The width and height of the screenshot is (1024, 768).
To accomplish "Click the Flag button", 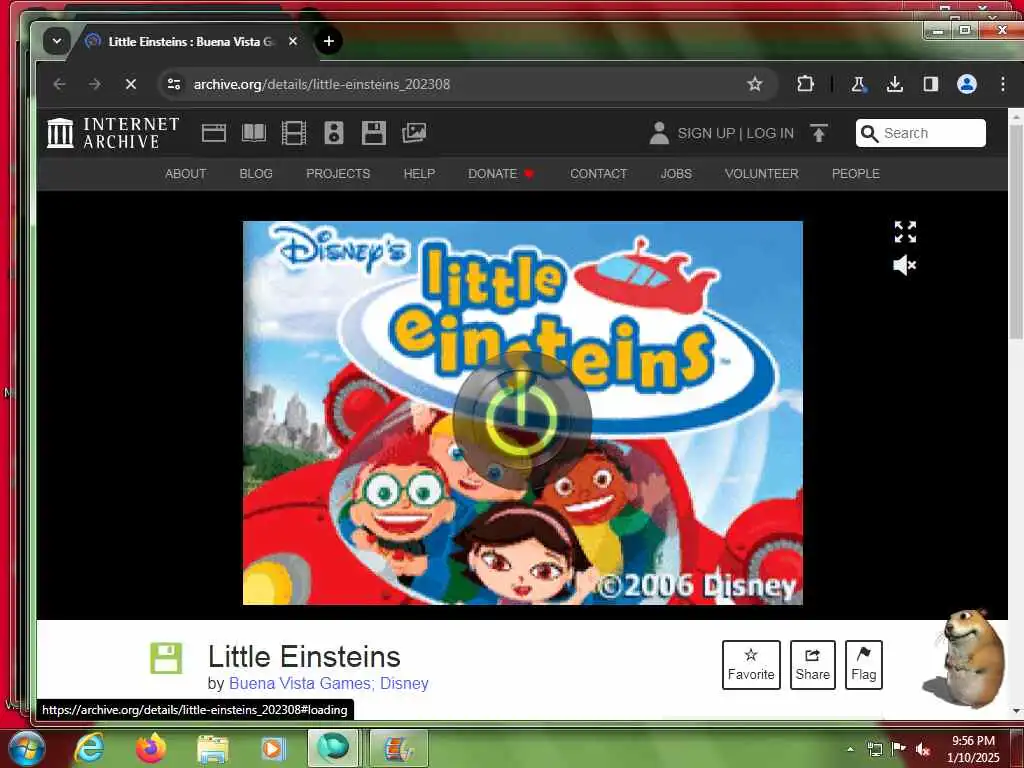I will 863,665.
